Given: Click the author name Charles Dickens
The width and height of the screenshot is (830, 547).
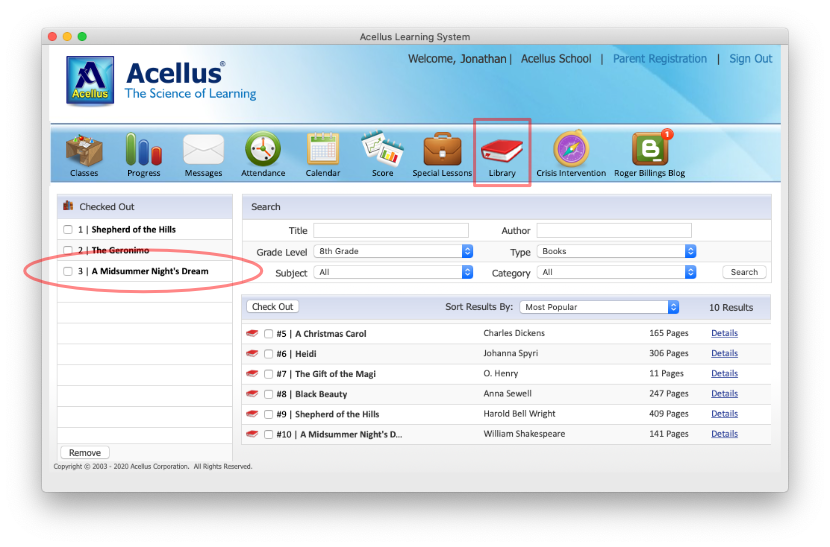Looking at the screenshot, I should click(514, 333).
